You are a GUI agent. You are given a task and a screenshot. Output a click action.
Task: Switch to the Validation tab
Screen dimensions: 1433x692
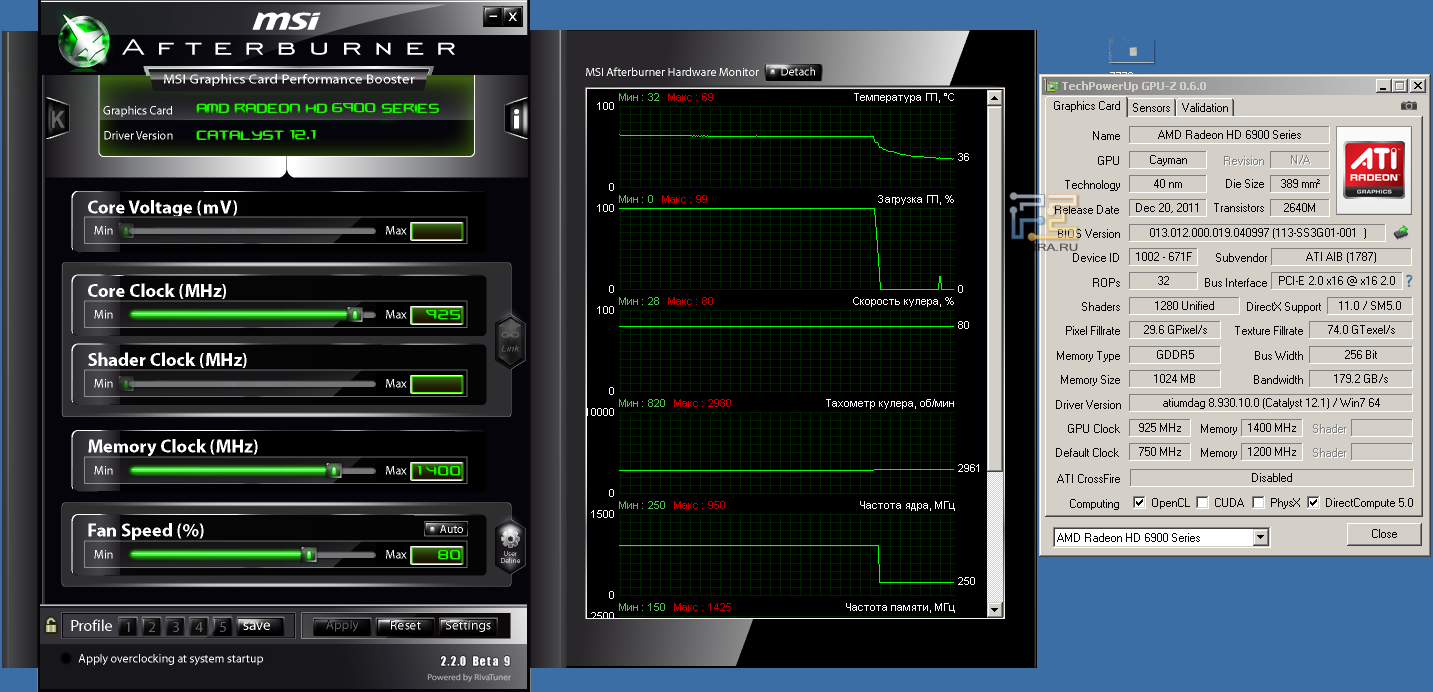click(1204, 108)
